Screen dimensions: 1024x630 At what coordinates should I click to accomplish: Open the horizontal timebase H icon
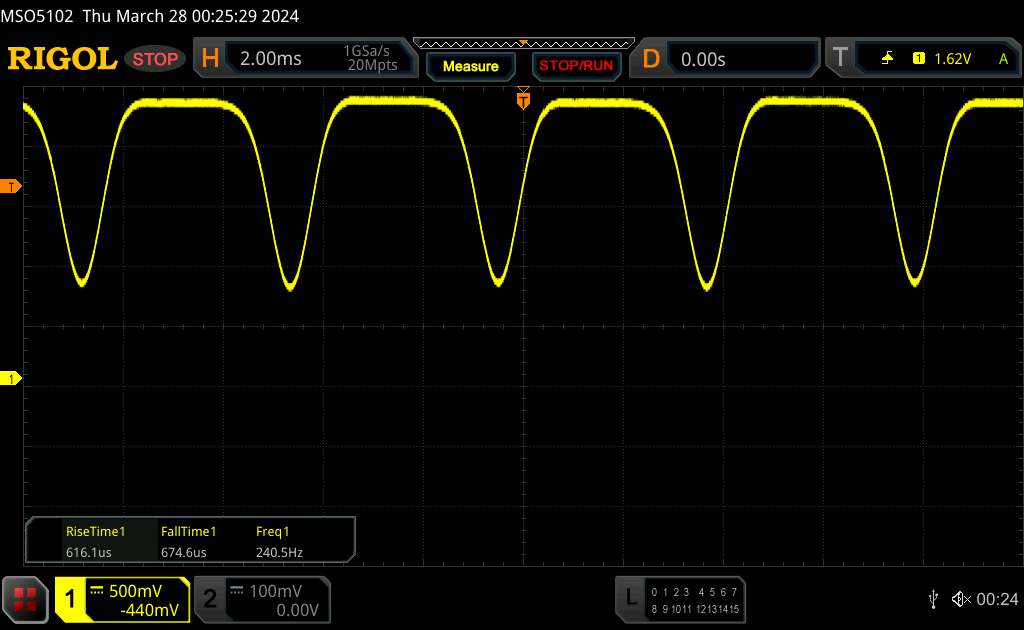(x=210, y=59)
